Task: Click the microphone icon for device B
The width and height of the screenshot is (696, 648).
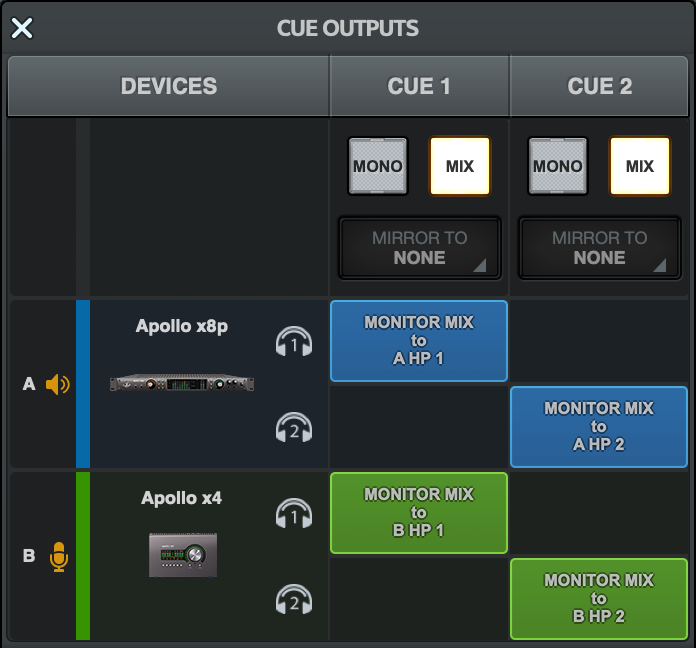Action: [59, 557]
